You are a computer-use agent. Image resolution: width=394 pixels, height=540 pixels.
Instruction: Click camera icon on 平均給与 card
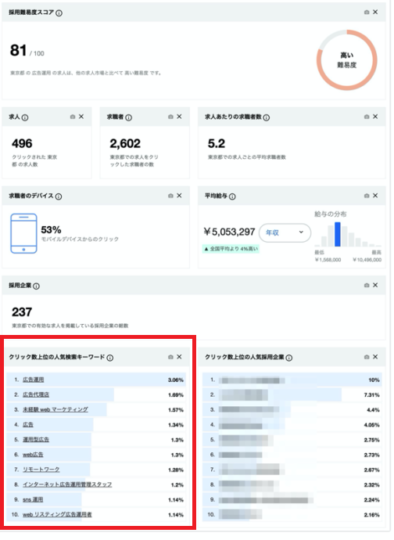pos(366,196)
